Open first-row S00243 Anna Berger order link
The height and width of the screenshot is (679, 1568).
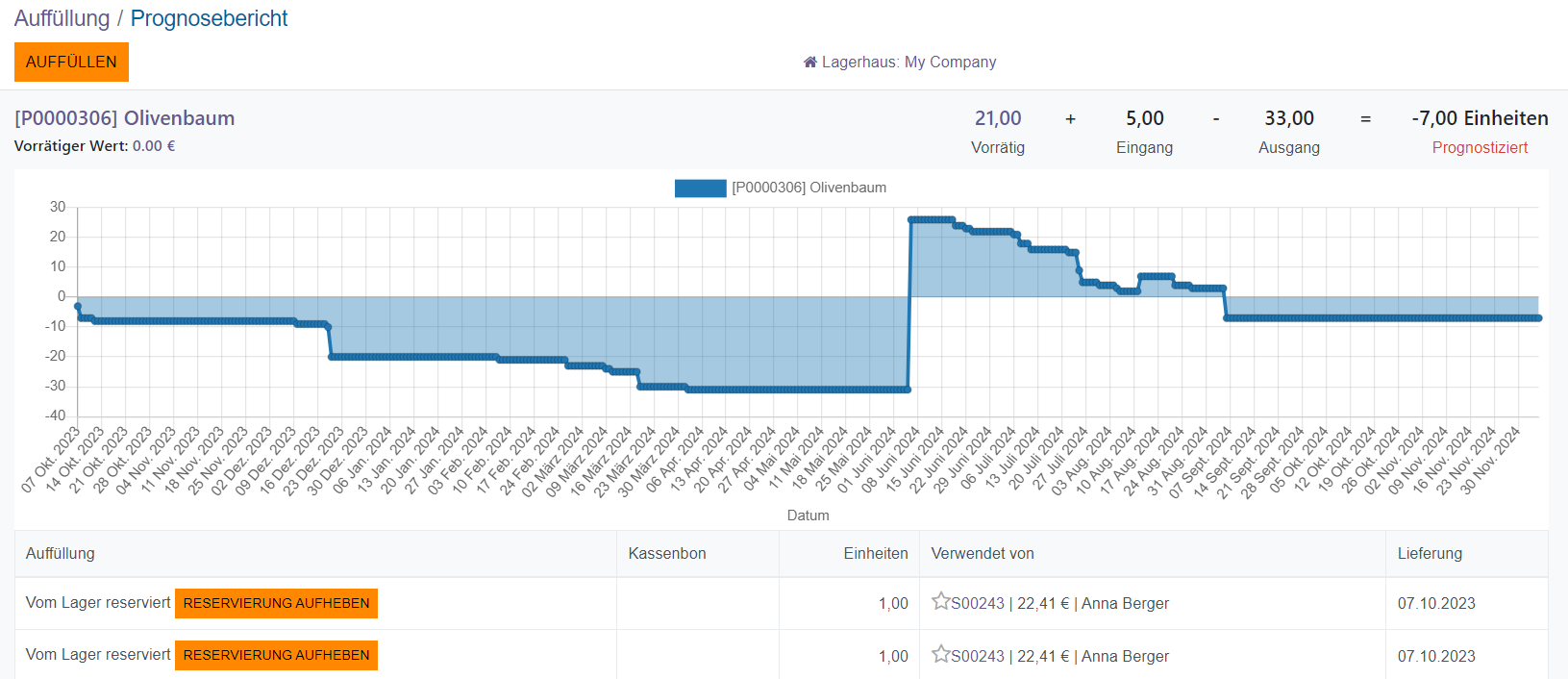click(x=1059, y=604)
